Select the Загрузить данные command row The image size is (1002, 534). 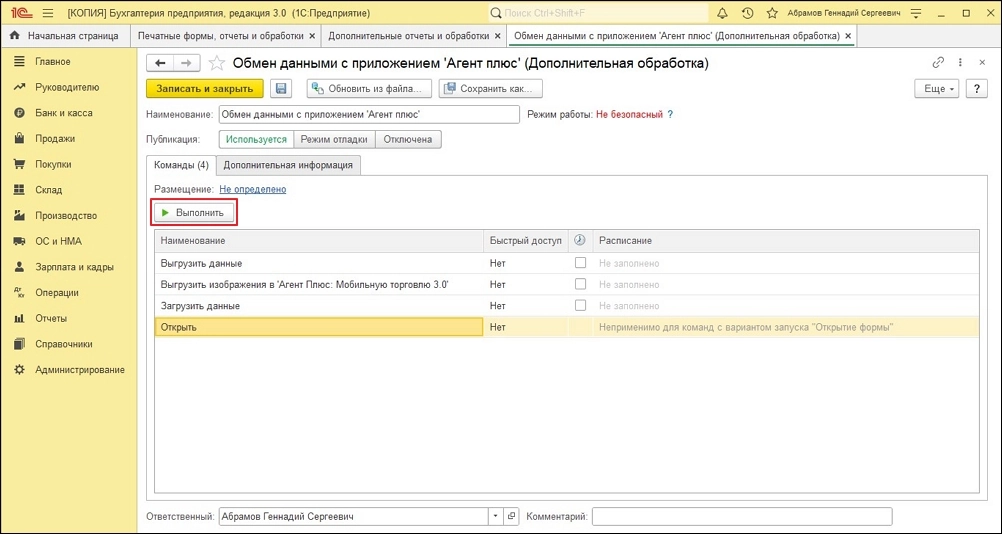point(566,305)
